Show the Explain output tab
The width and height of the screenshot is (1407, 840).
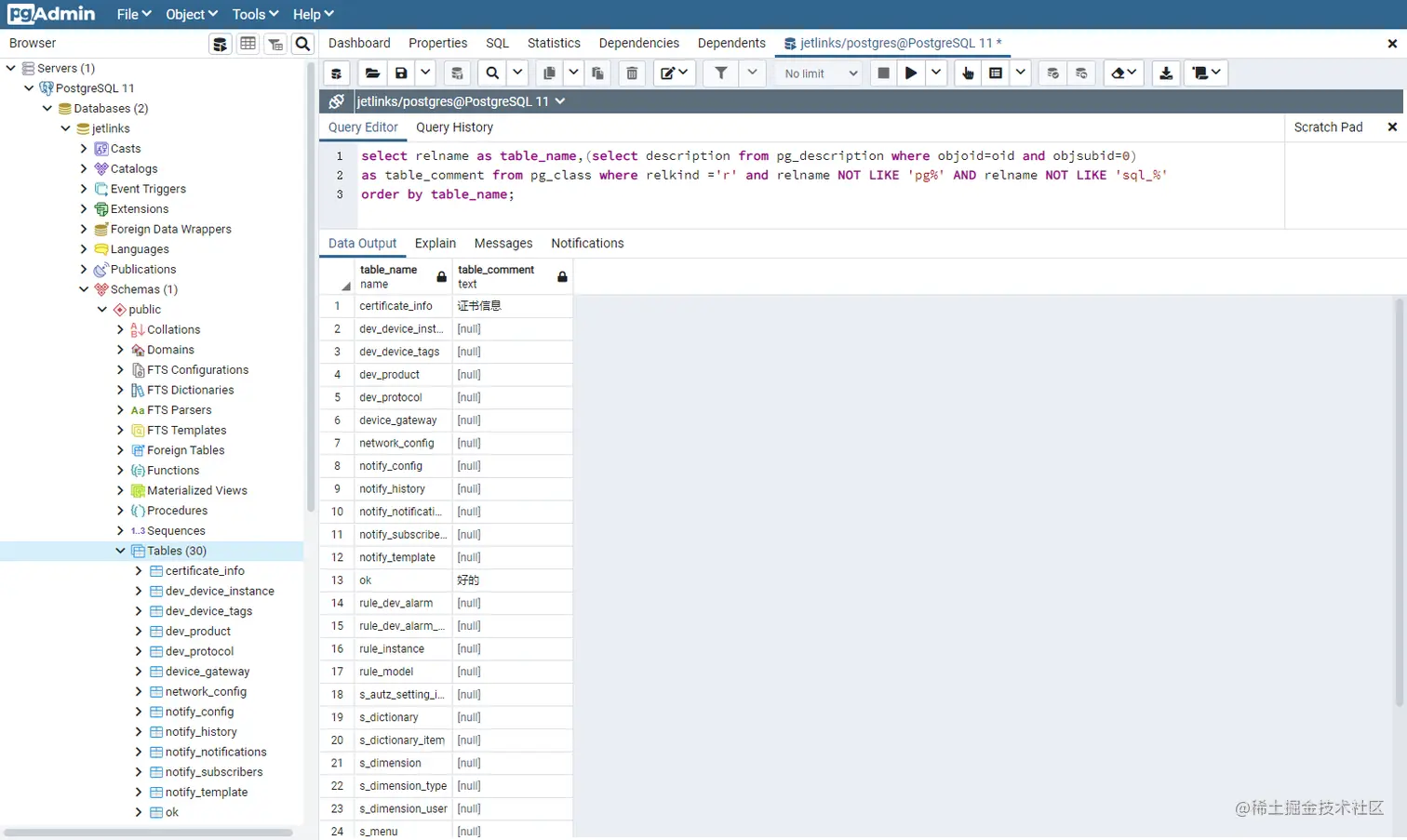(435, 244)
